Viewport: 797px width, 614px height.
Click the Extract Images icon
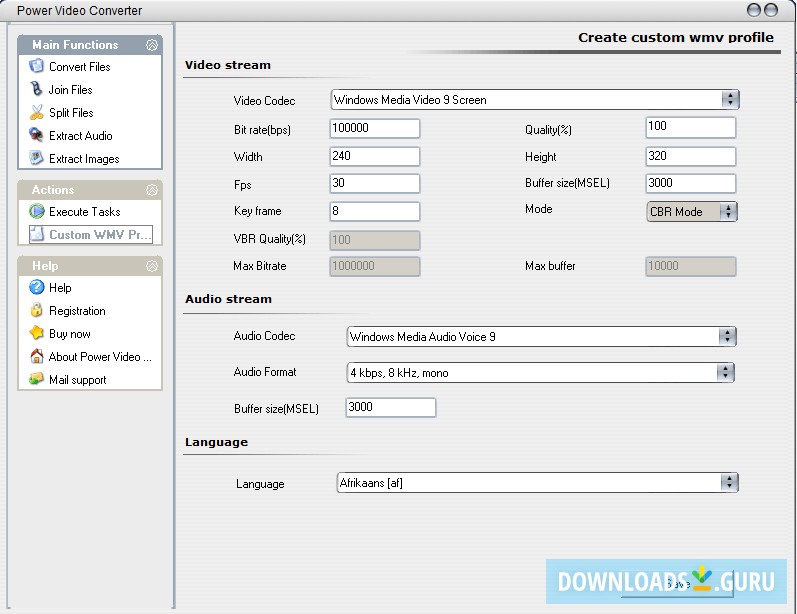(x=37, y=158)
